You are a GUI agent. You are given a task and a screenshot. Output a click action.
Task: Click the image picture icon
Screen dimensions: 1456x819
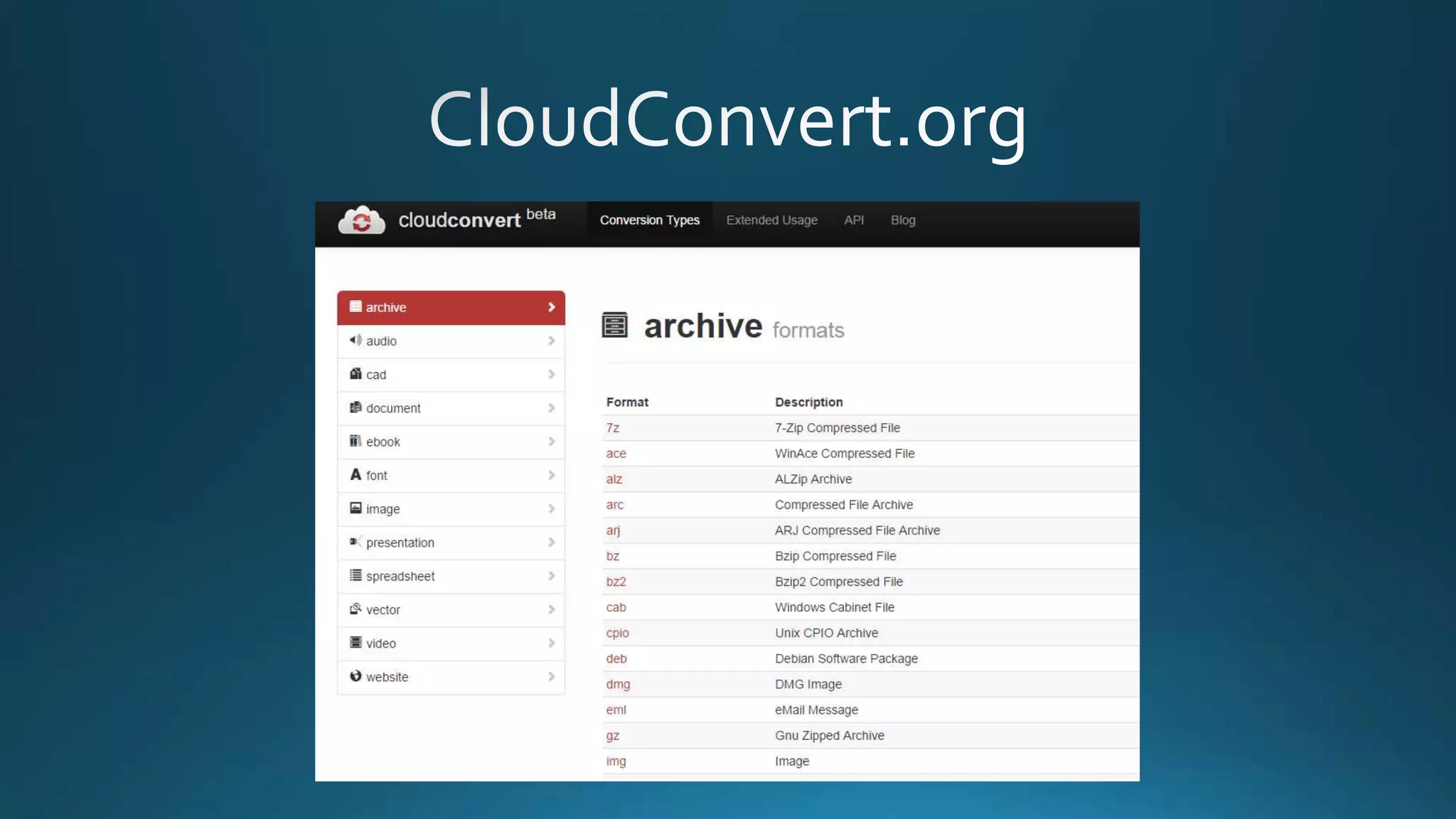355,508
